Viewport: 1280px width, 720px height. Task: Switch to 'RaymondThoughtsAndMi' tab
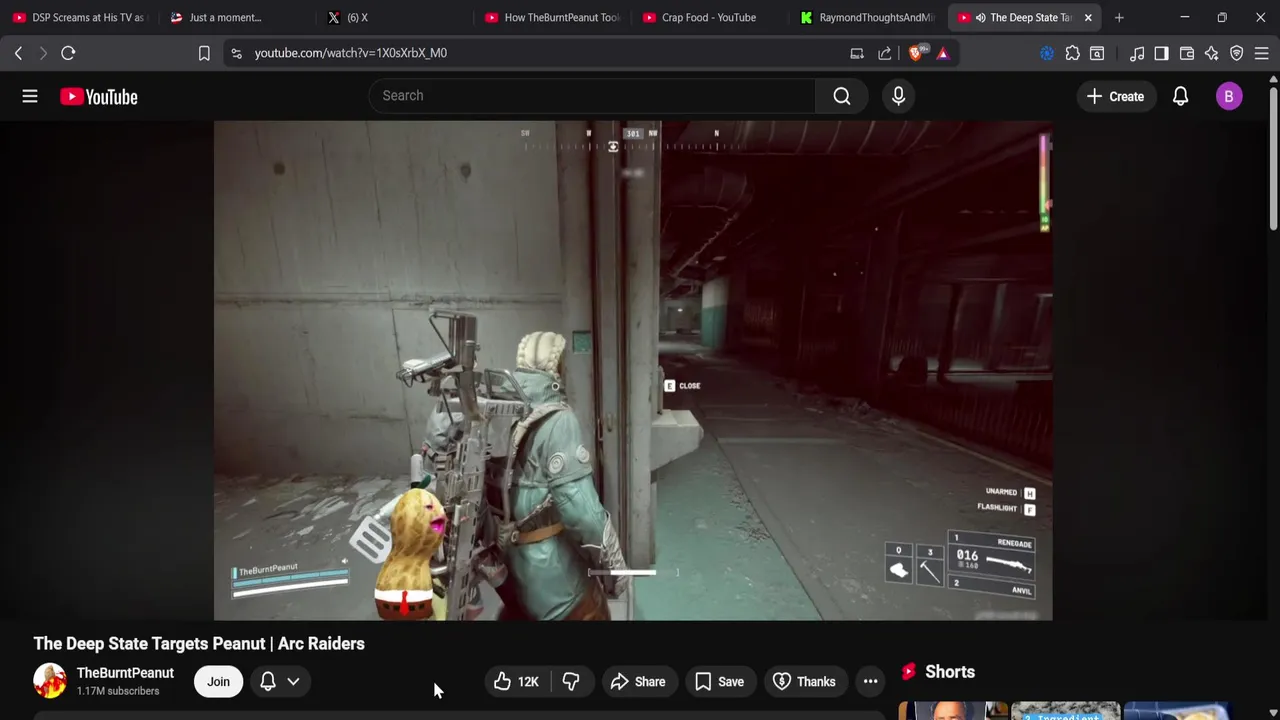[867, 17]
